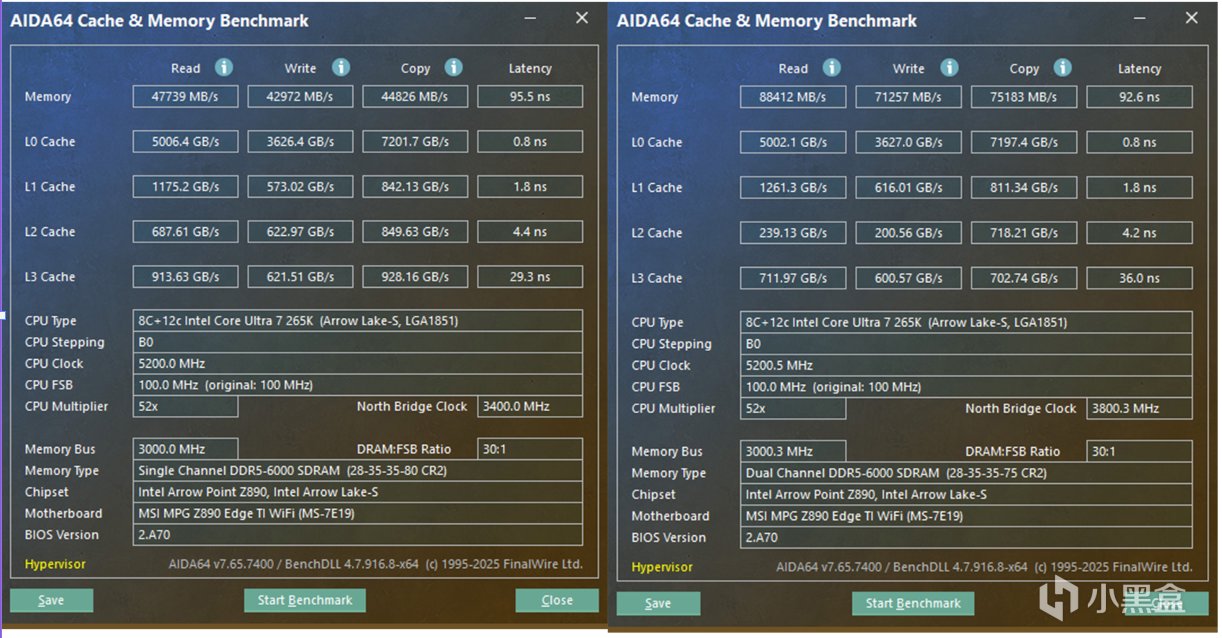Click L3 Cache latency 29.3 ns
Viewport: 1222px width, 638px height.
click(x=530, y=276)
